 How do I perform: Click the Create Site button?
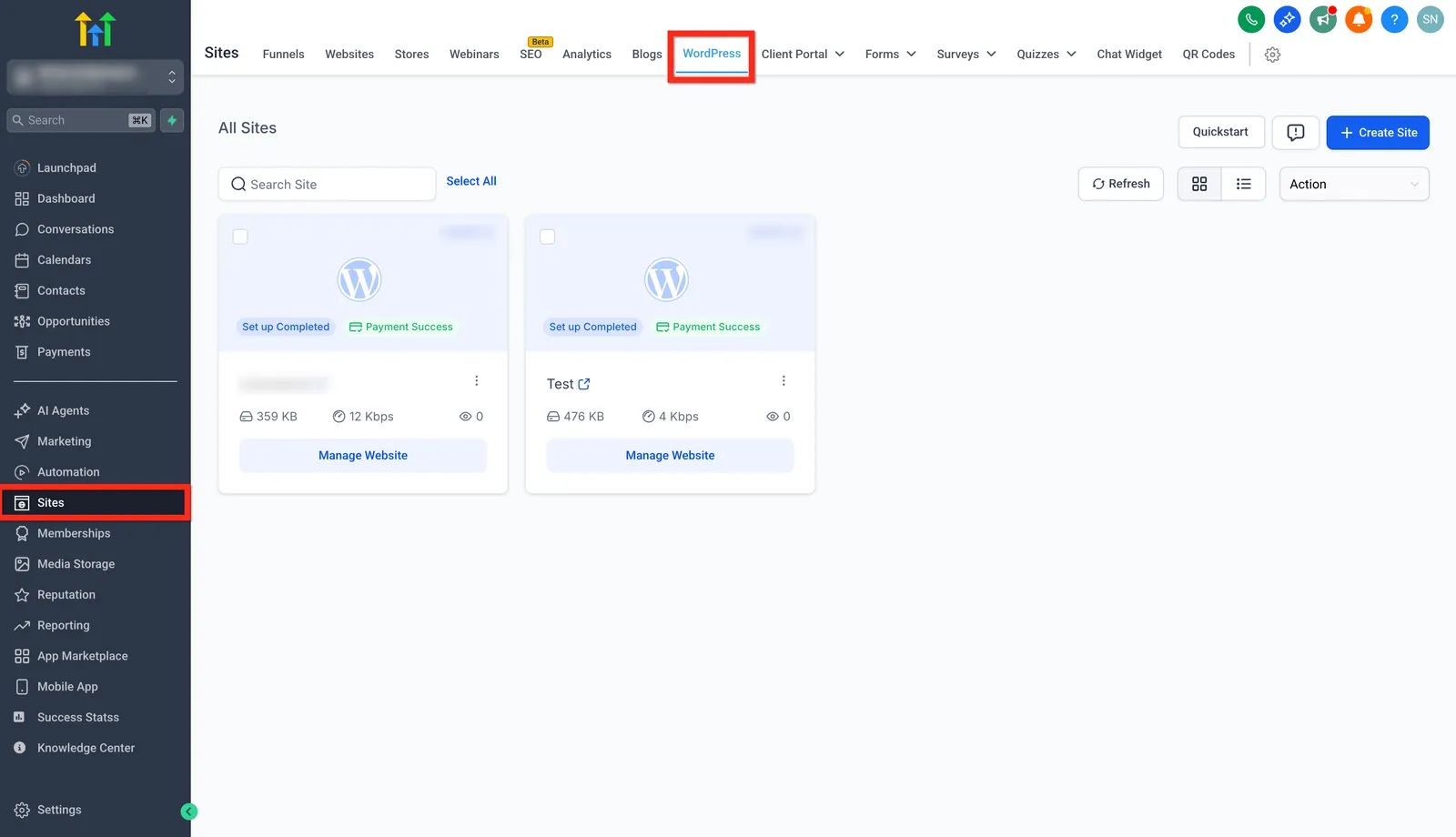(x=1378, y=133)
